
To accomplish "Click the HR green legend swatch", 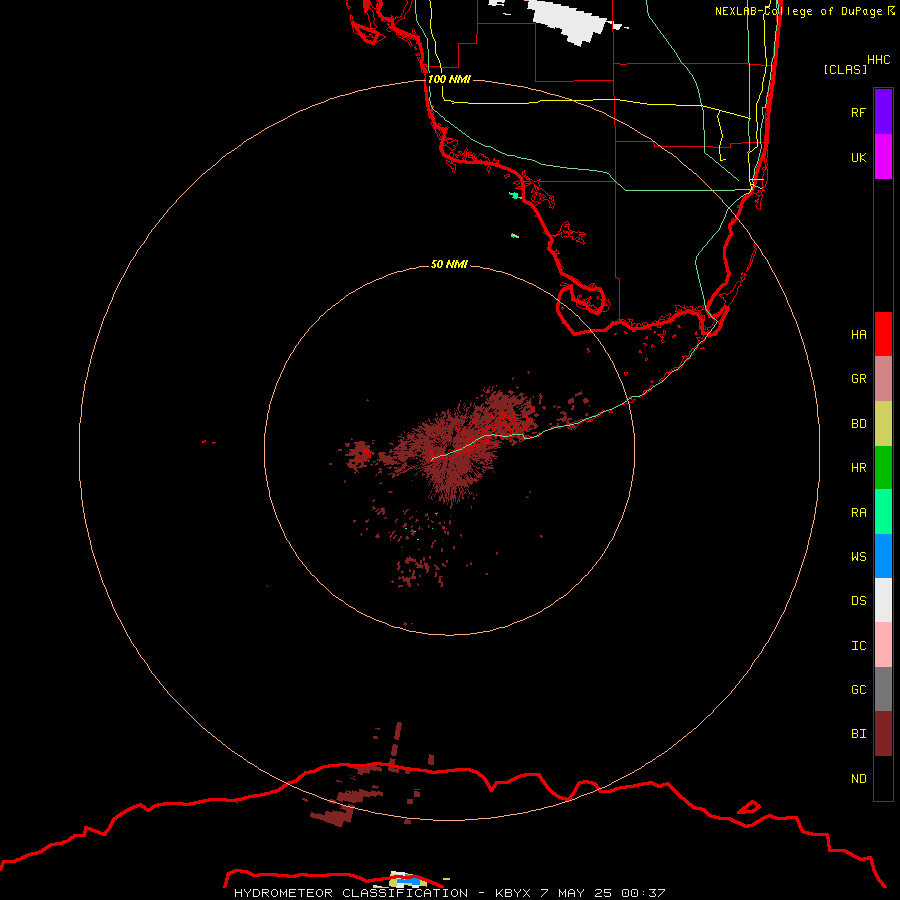I will point(883,468).
